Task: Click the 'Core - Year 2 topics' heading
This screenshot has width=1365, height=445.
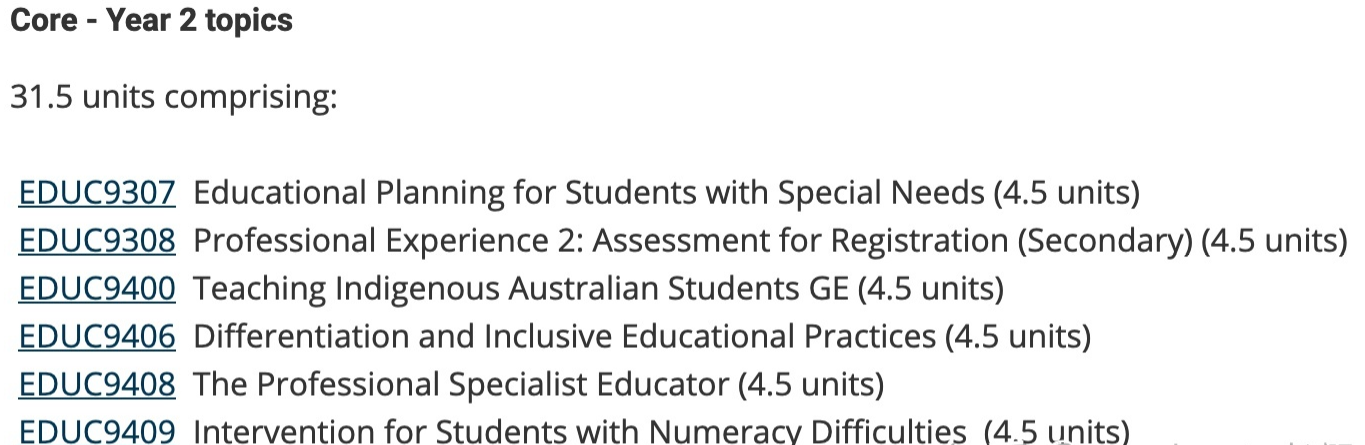Action: (151, 21)
